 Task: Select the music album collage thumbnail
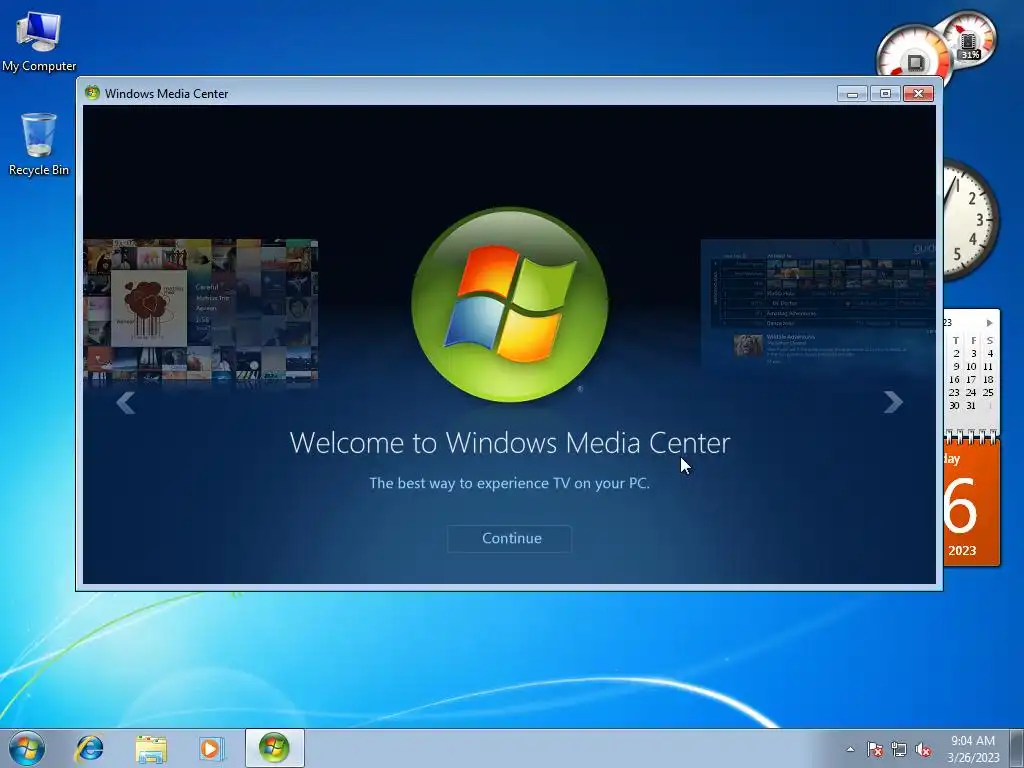[200, 310]
